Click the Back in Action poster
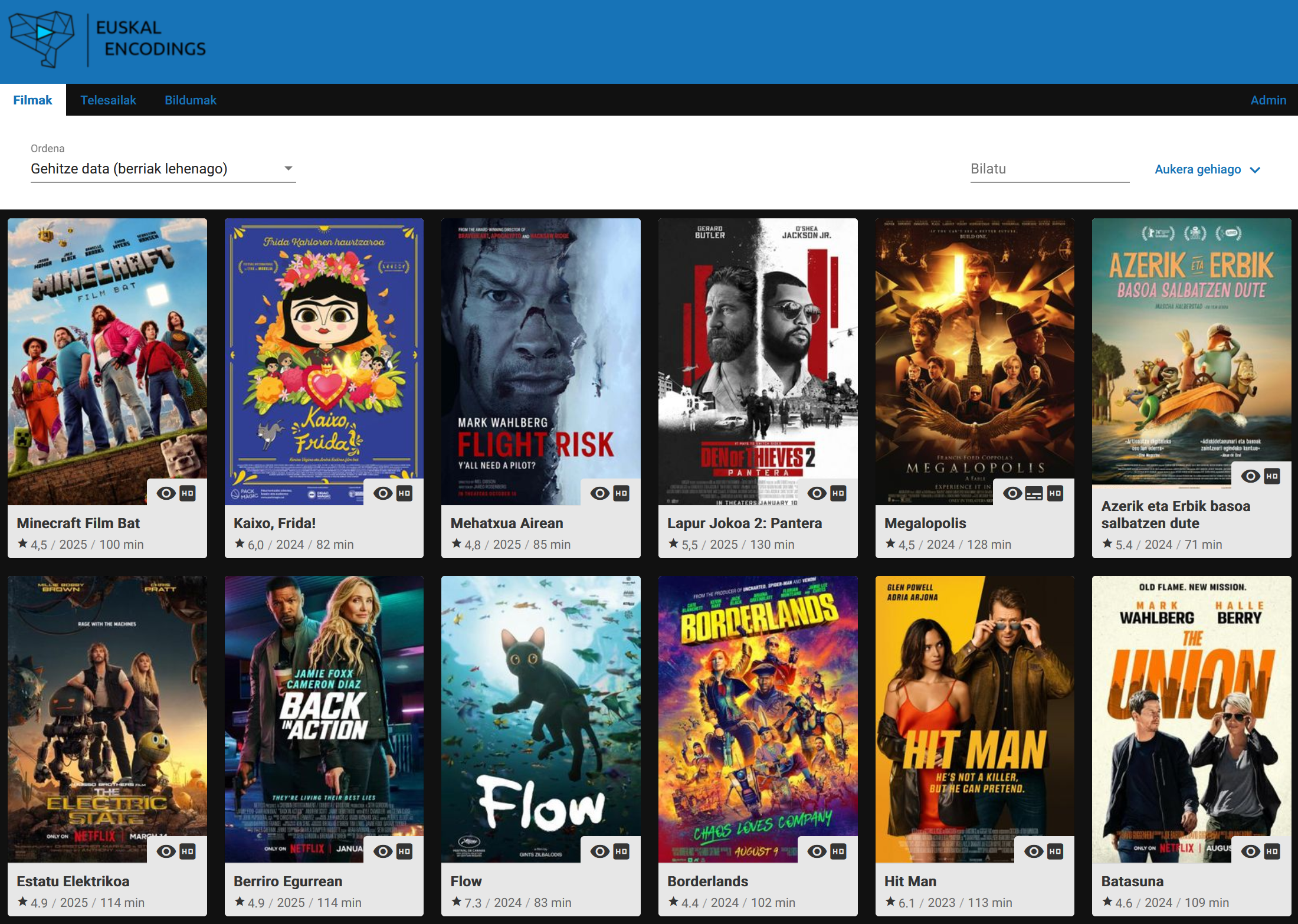The image size is (1298, 924). [x=324, y=719]
